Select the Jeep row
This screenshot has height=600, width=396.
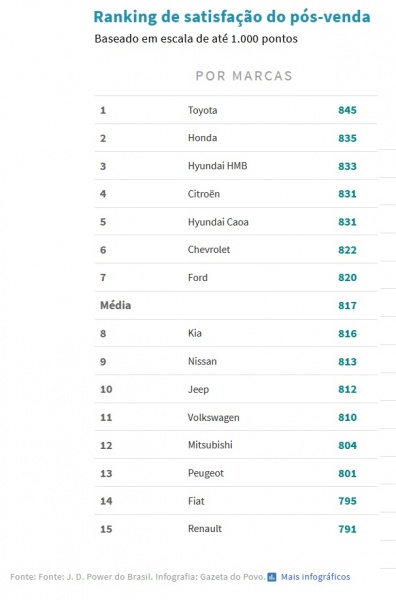click(236, 390)
